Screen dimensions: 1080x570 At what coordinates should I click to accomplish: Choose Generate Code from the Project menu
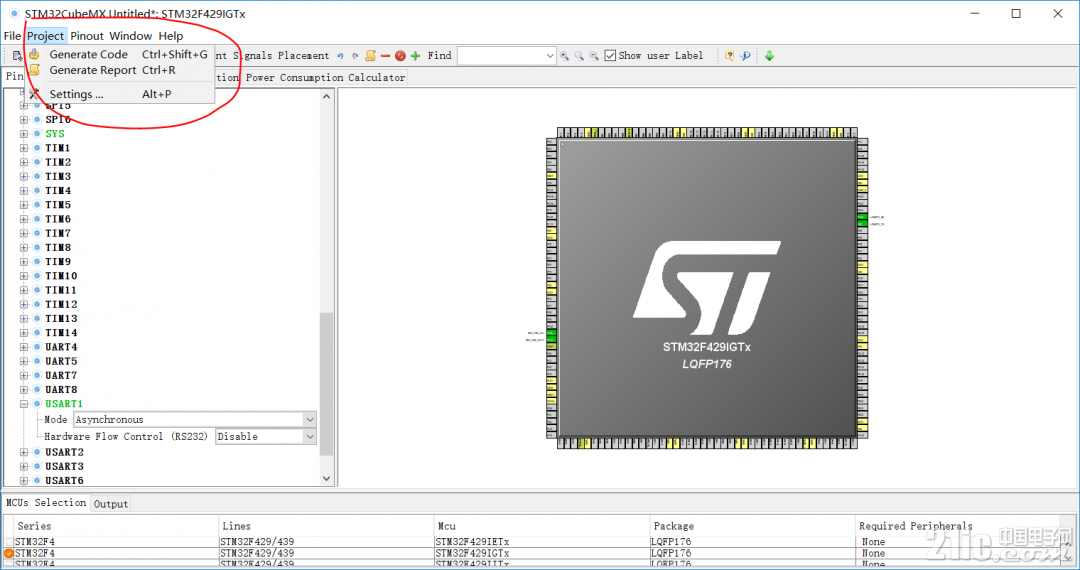118,54
